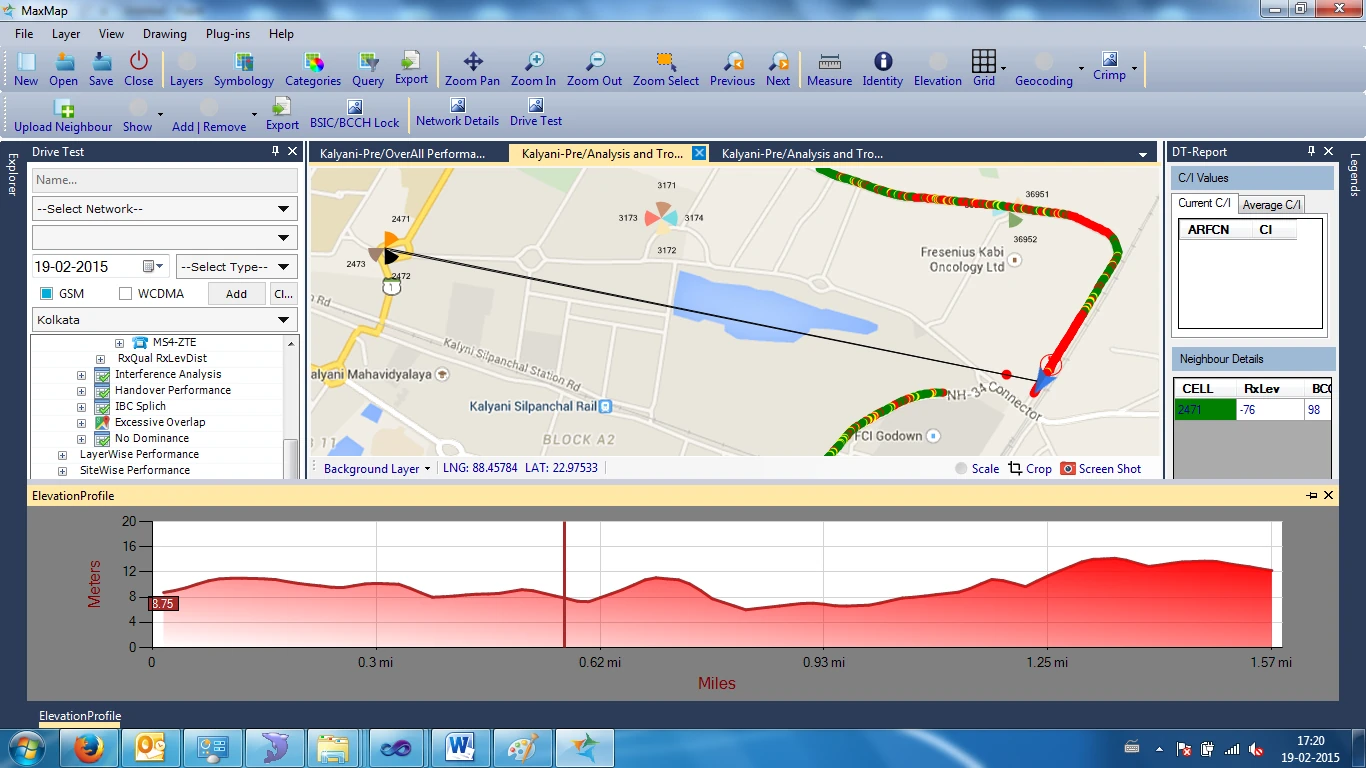Activate the Zoom Out tool

(594, 69)
